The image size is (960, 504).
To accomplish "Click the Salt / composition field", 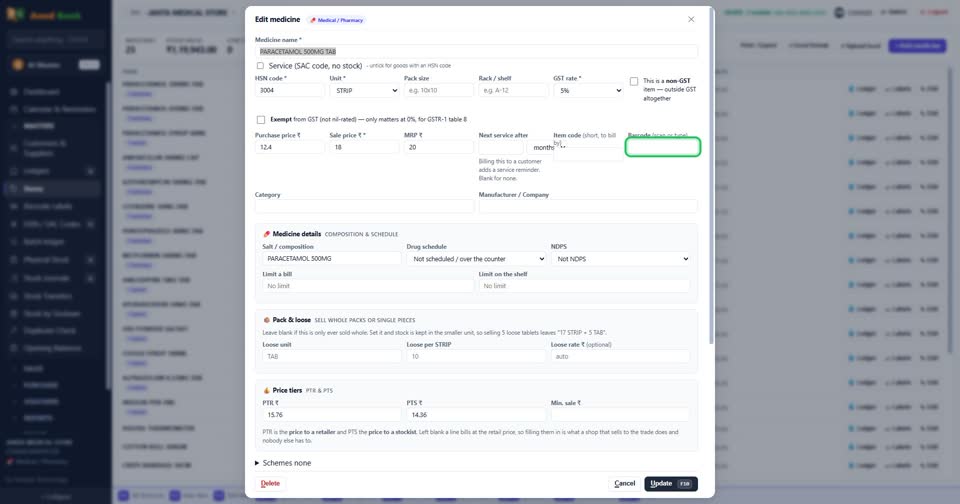I will click(332, 258).
